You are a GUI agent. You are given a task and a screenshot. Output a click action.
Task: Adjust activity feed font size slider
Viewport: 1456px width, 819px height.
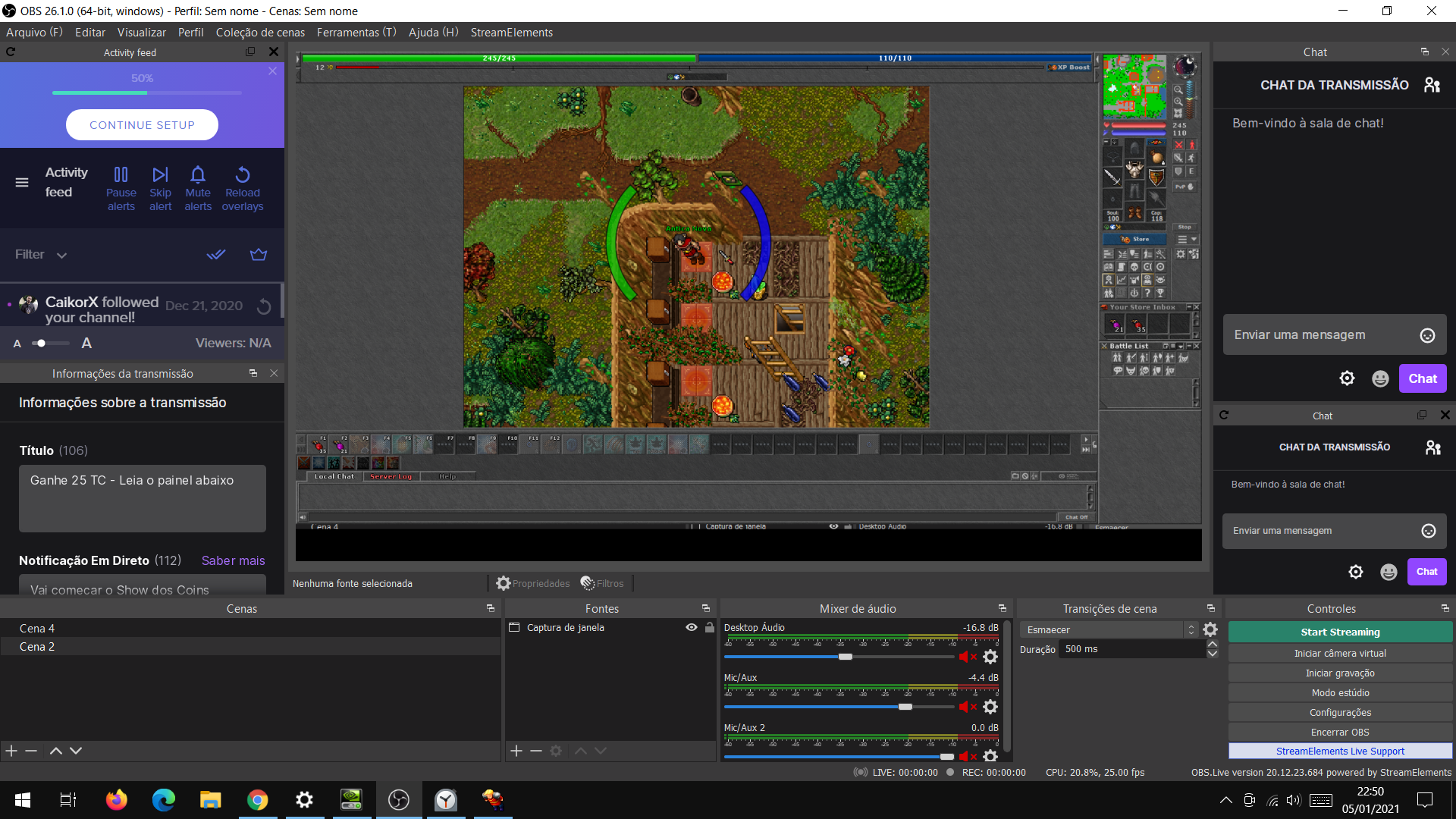click(50, 344)
